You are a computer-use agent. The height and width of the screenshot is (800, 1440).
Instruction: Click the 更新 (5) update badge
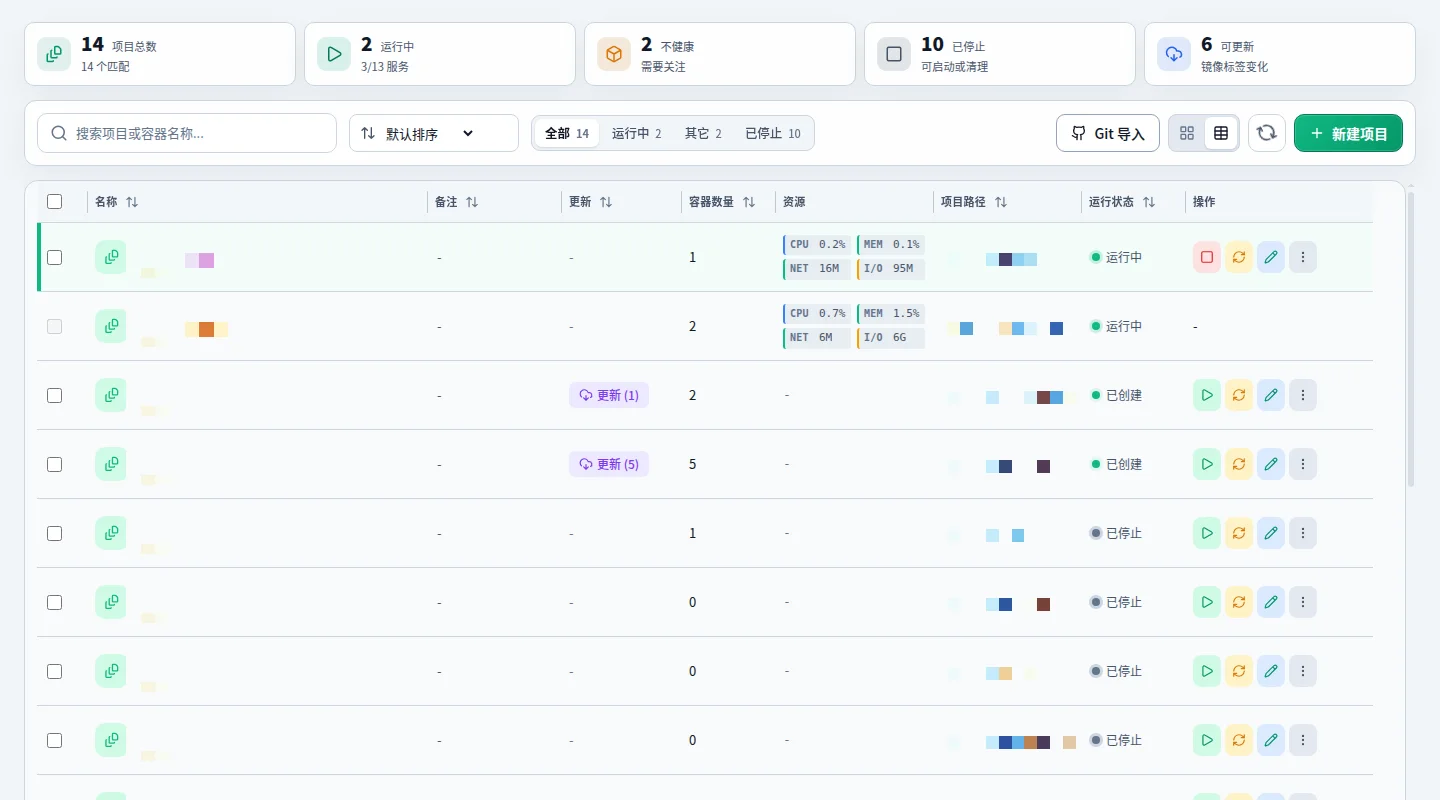click(609, 464)
